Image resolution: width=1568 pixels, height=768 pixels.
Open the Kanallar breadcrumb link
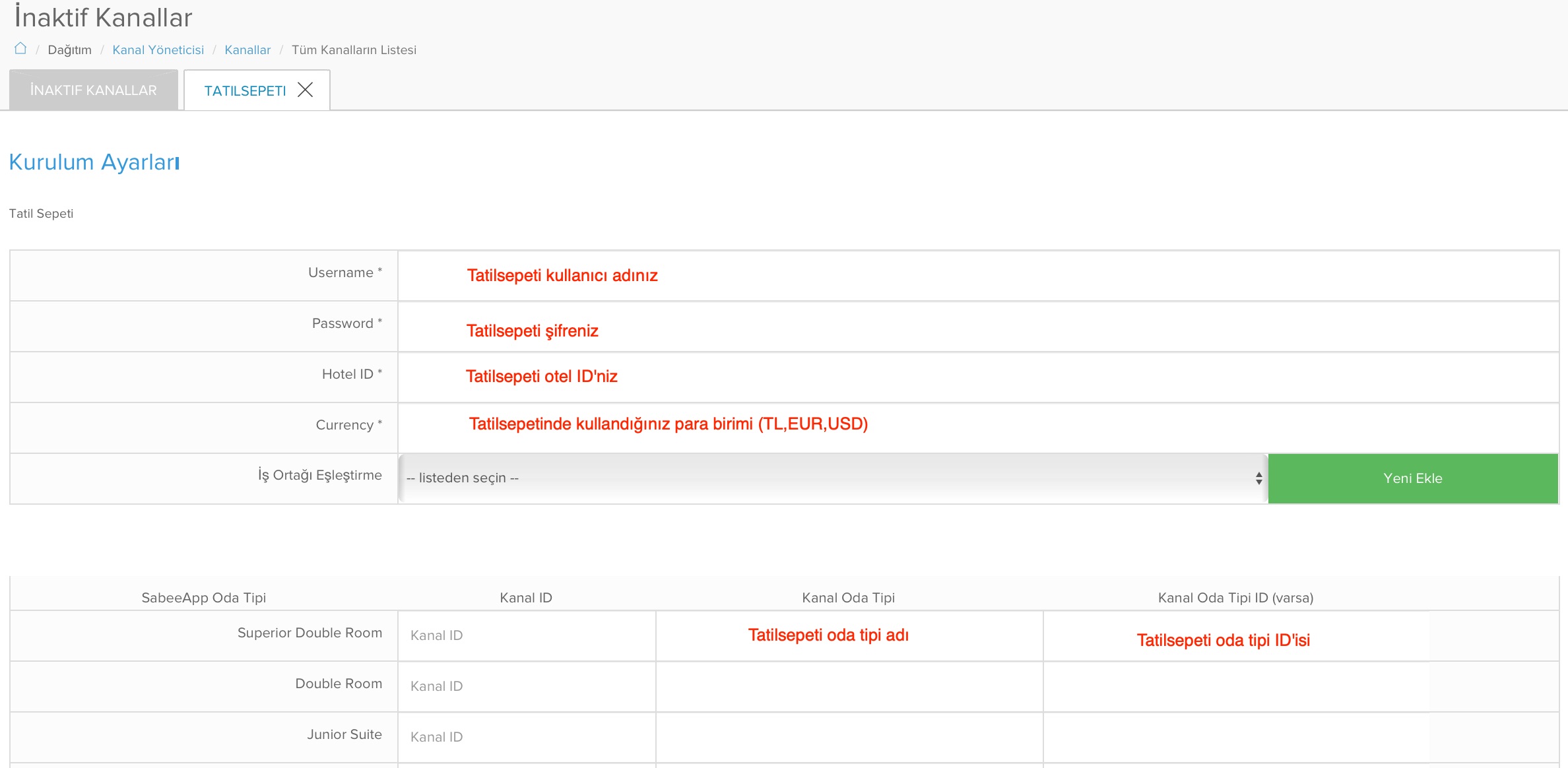click(247, 50)
